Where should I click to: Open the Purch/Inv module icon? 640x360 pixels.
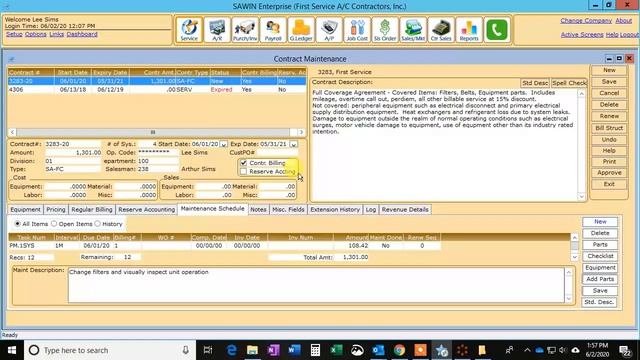[x=245, y=30]
